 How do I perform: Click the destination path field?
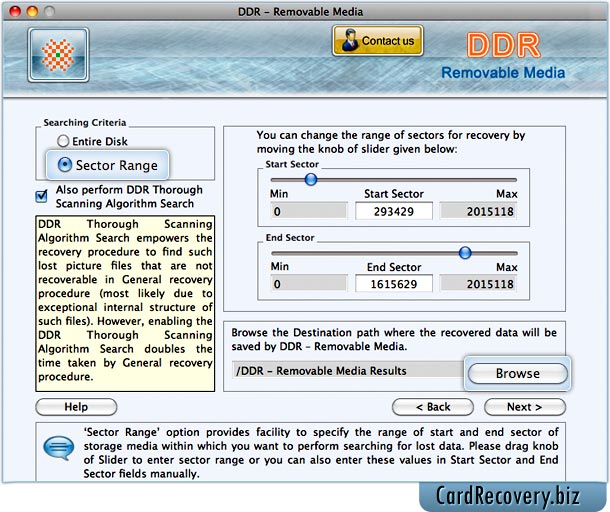348,370
